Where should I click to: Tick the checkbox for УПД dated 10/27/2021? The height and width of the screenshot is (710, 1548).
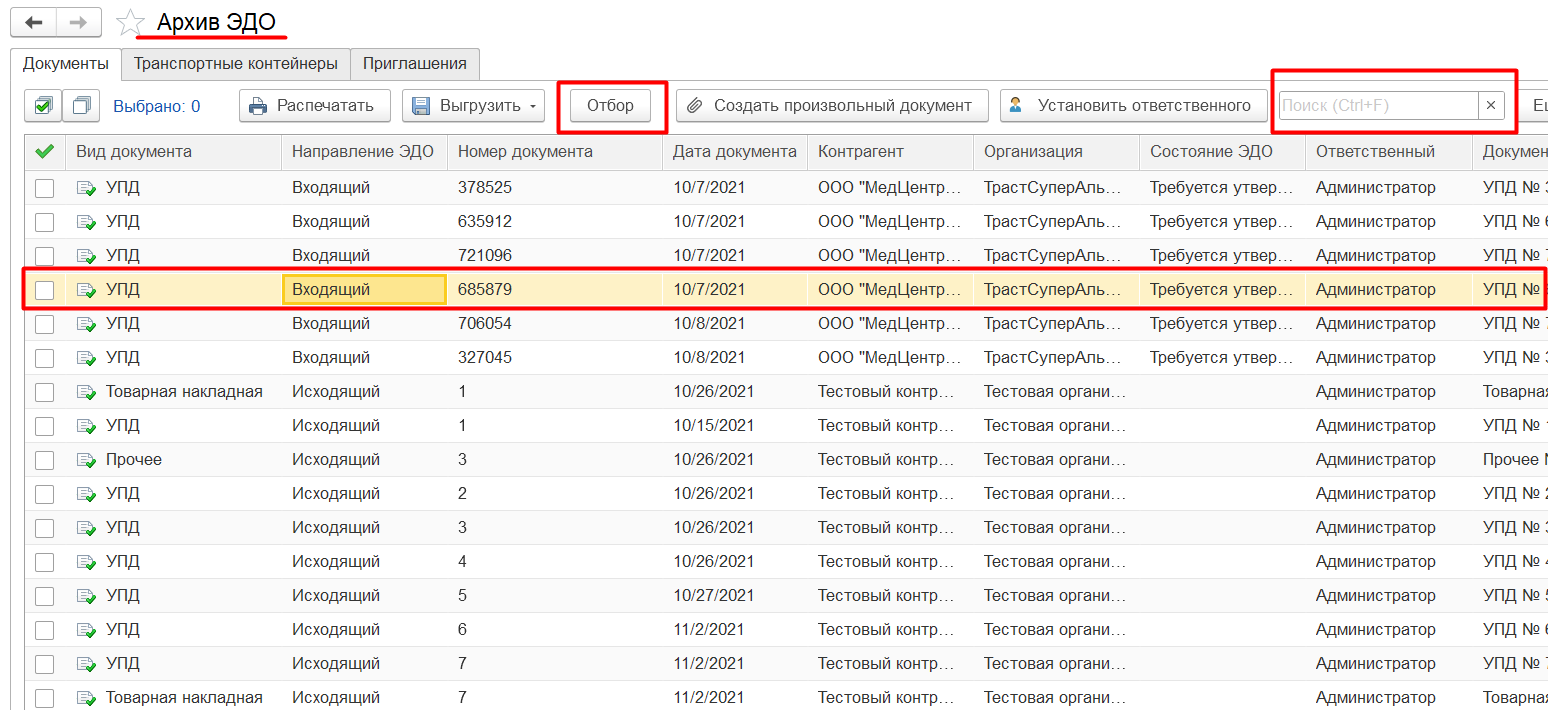point(44,596)
